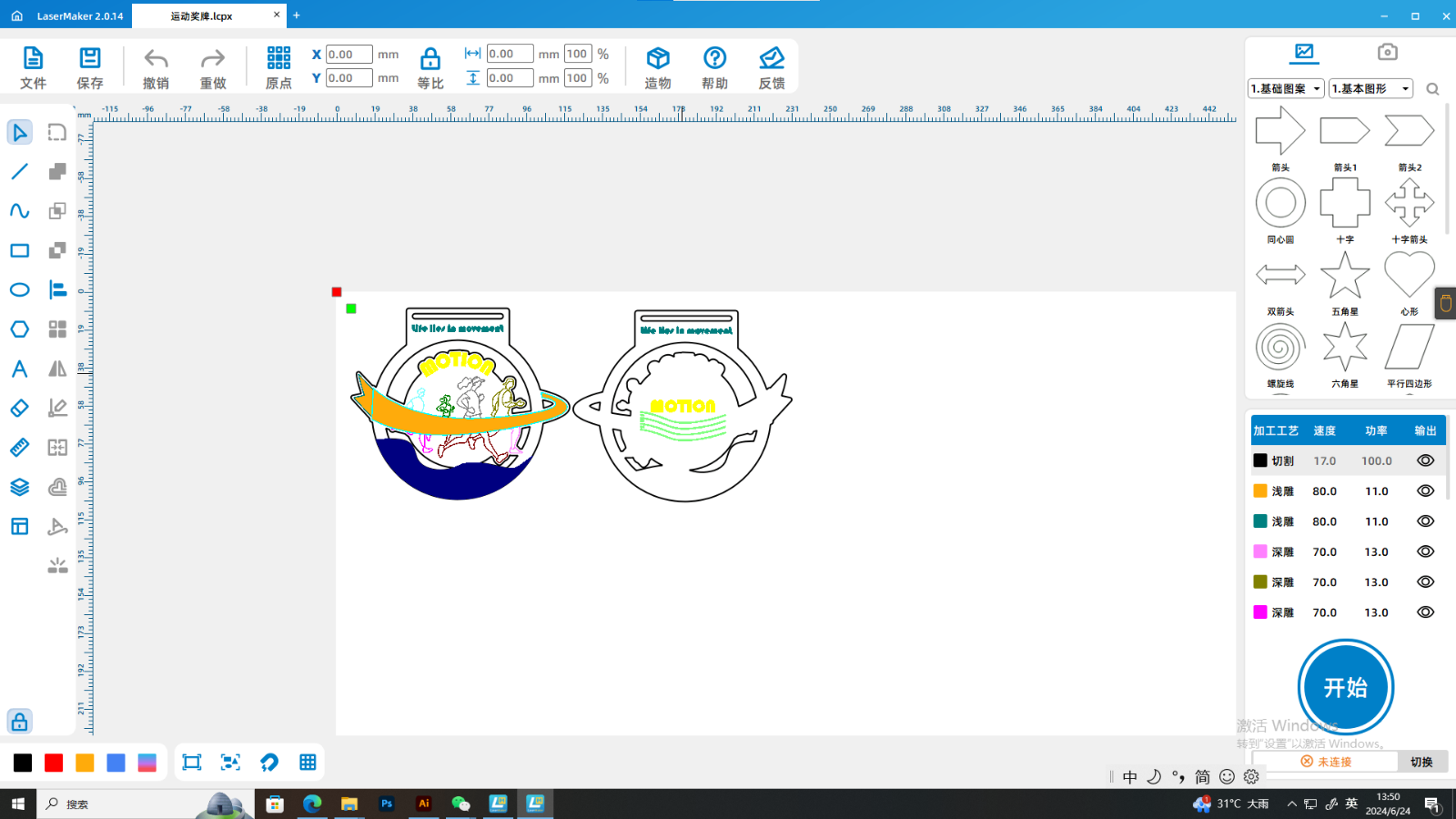
Task: Pick the red color swatch
Action: point(54,763)
